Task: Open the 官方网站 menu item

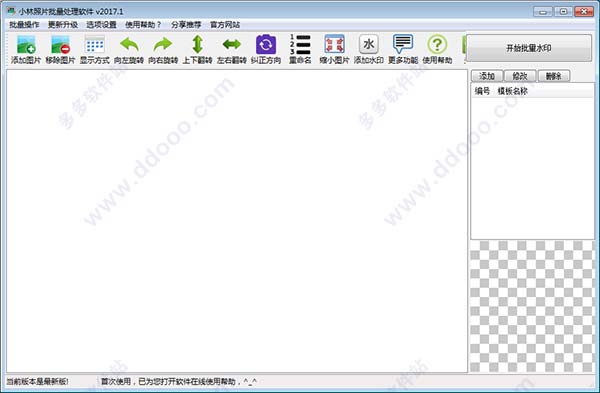Action: click(x=225, y=25)
